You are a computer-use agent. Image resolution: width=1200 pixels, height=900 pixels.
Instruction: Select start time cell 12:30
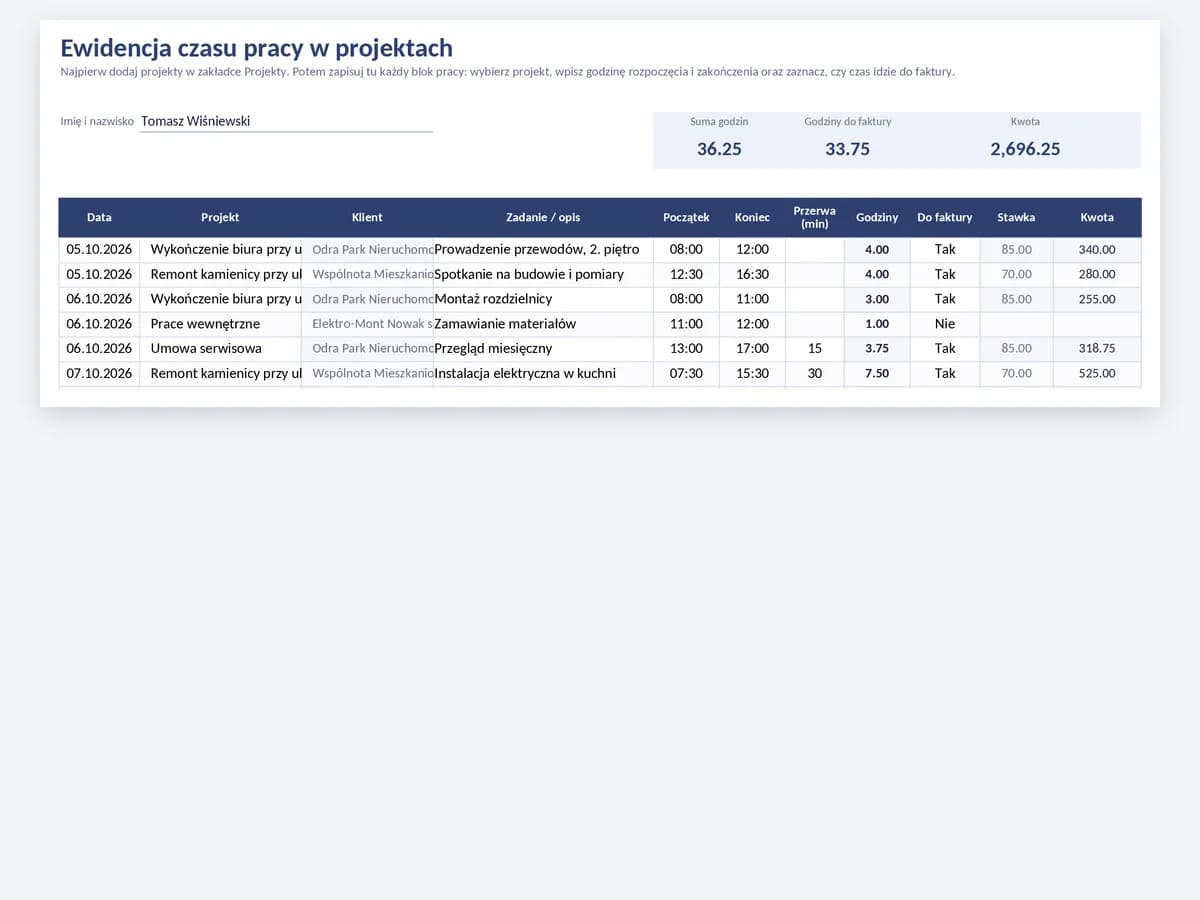686,275
